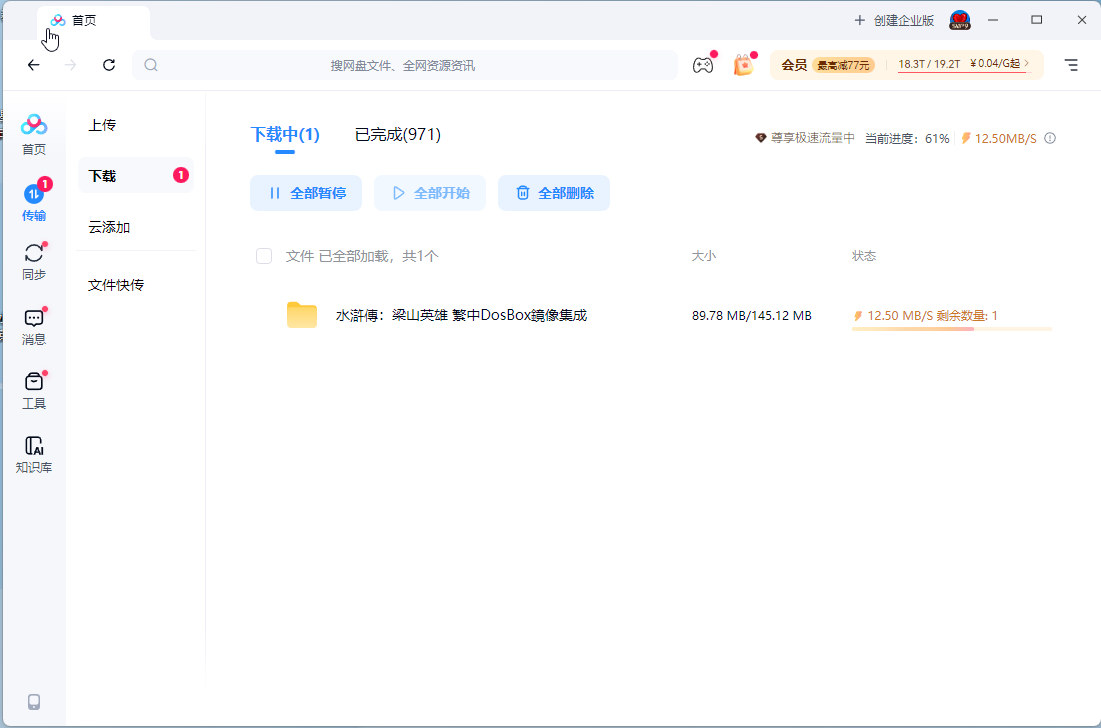Viewport: 1101px width, 728px height.
Task: Open the hamburger menu at top right
Action: click(x=1071, y=65)
